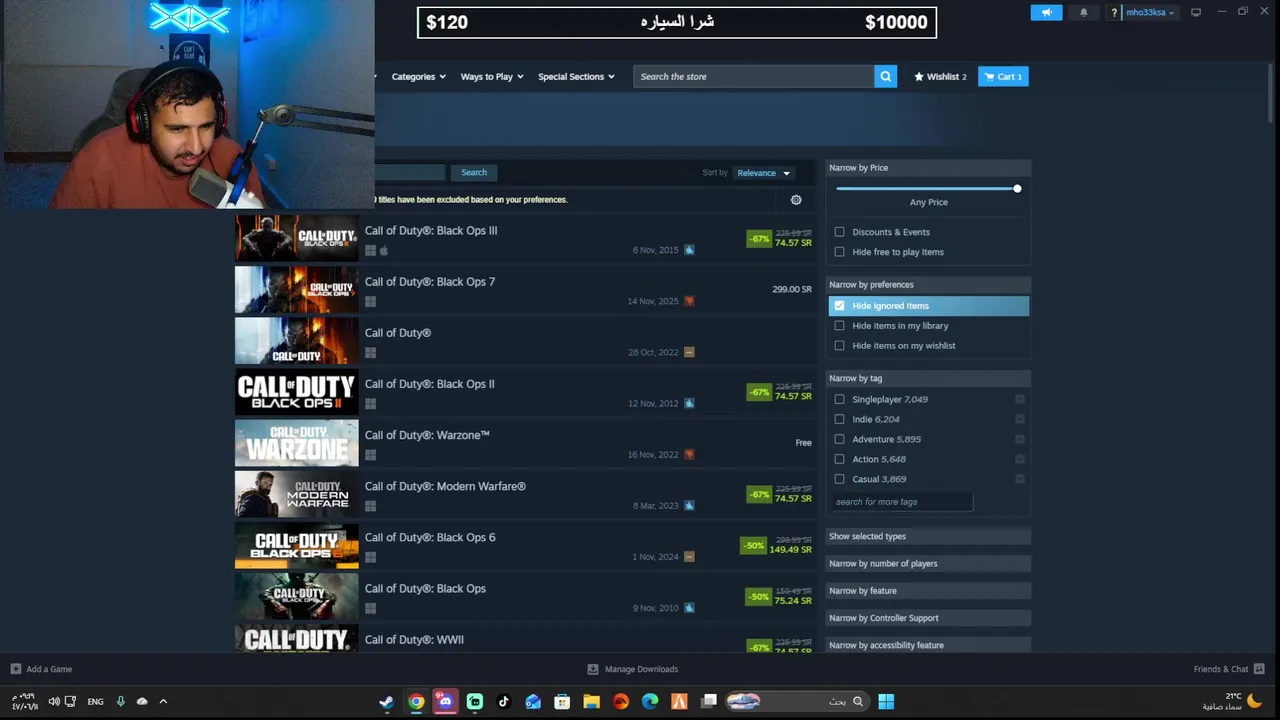The image size is (1280, 720).
Task: Click the Call of Duty: Black Ops II thumbnail
Action: click(x=296, y=392)
